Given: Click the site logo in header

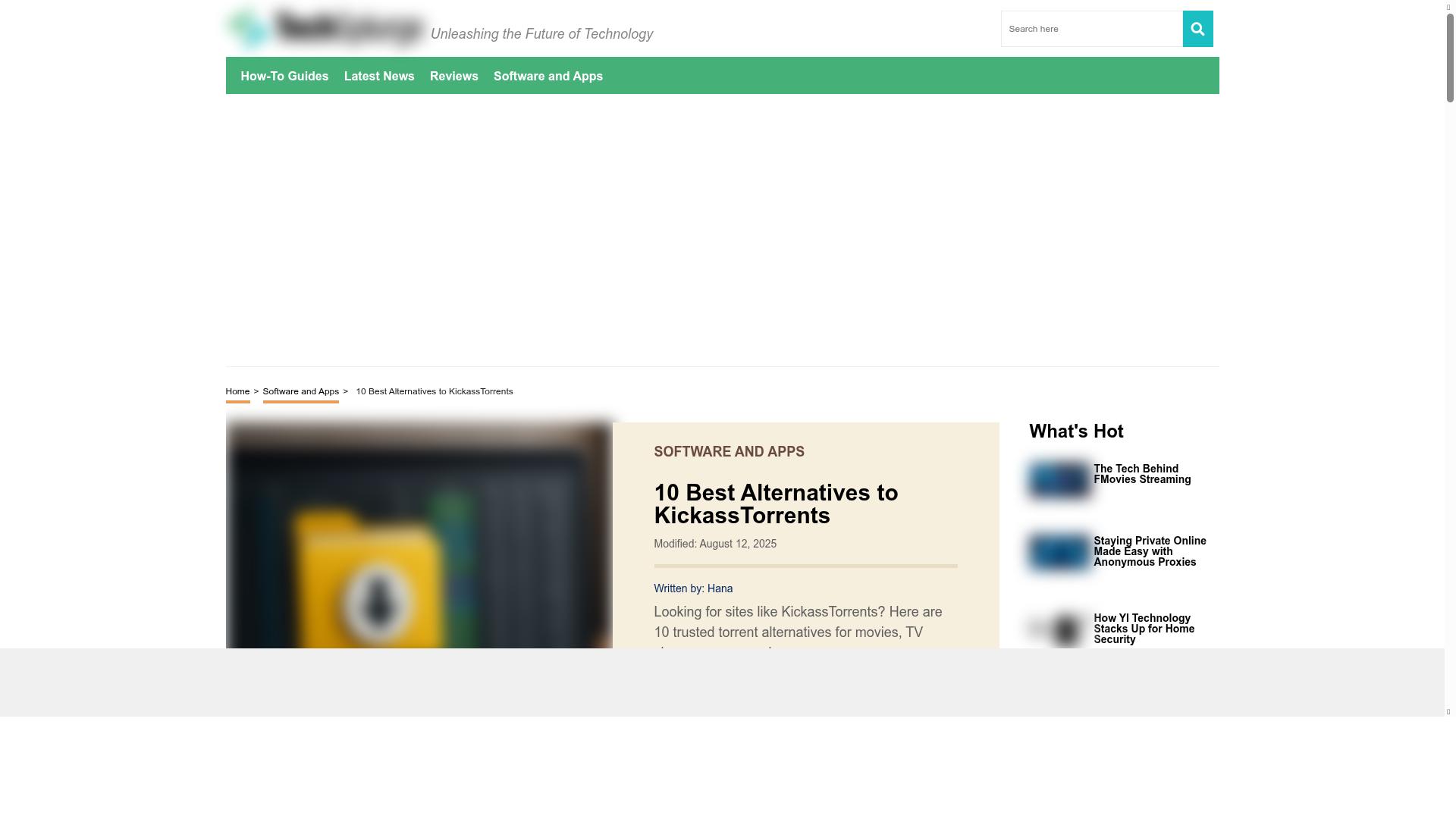Looking at the screenshot, I should pos(326,28).
